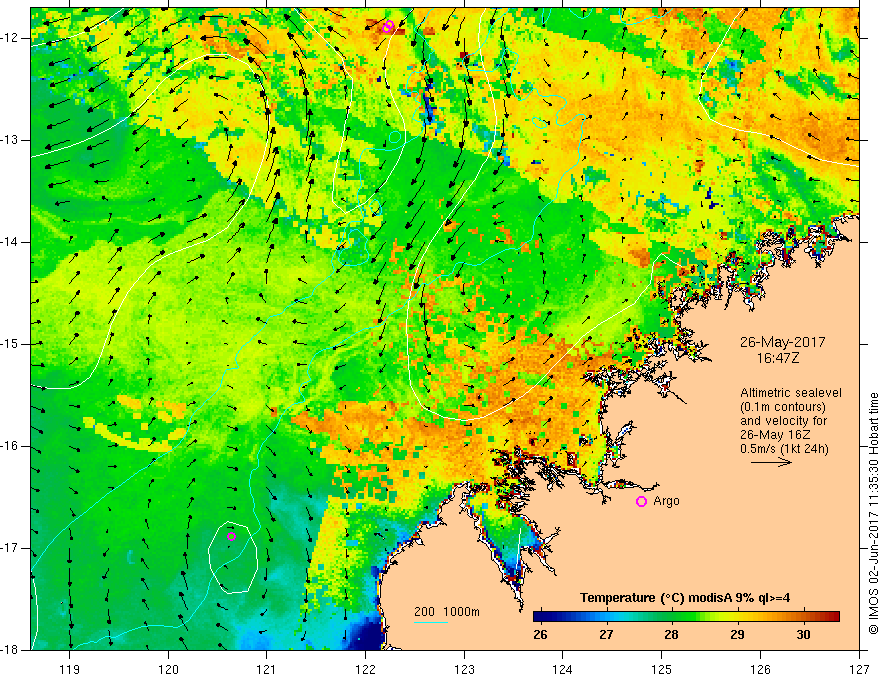Click the 27 label on the temperature scale
The width and height of the screenshot is (880, 680).
[x=606, y=635]
